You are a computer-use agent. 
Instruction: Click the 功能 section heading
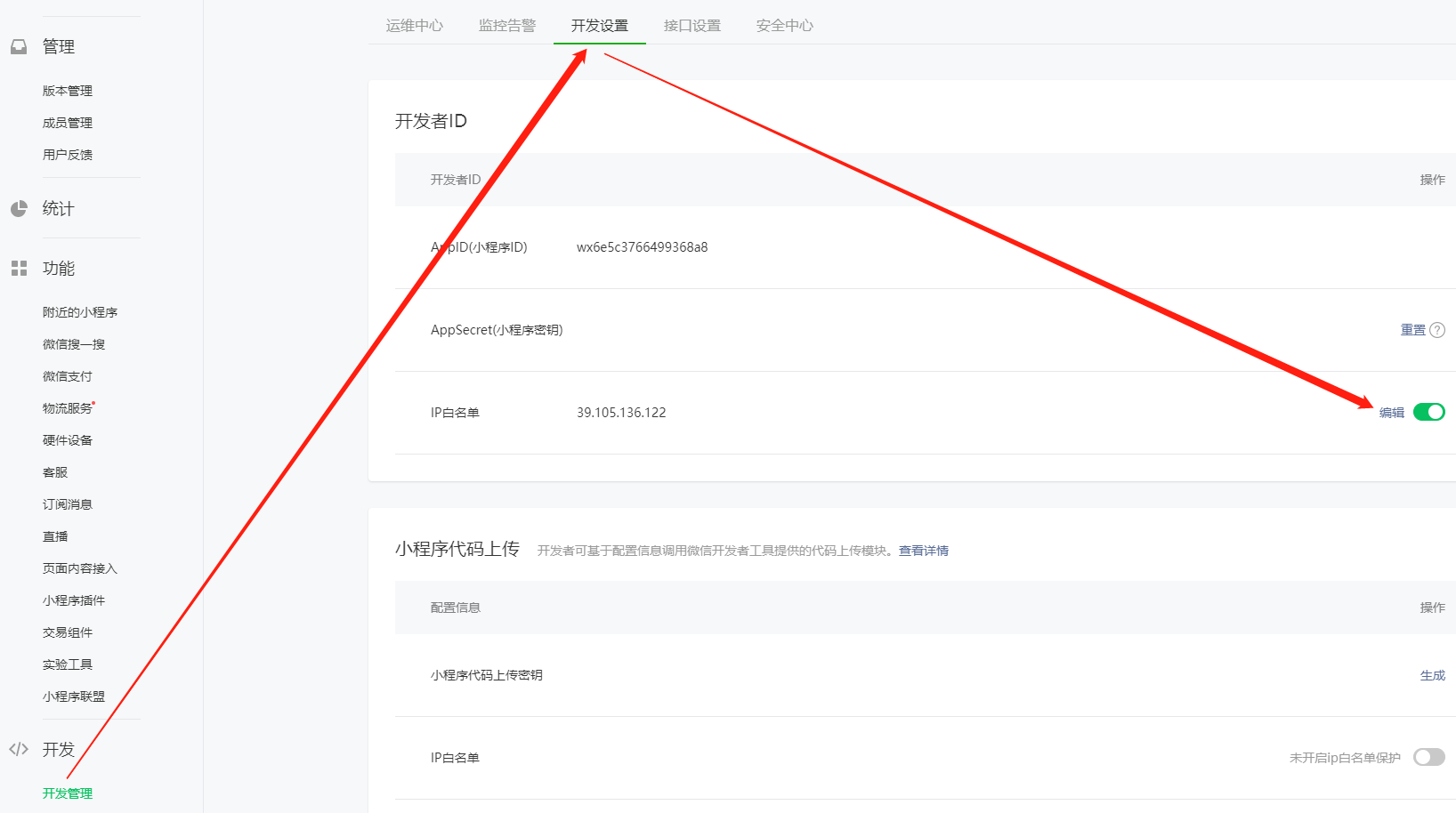59,268
